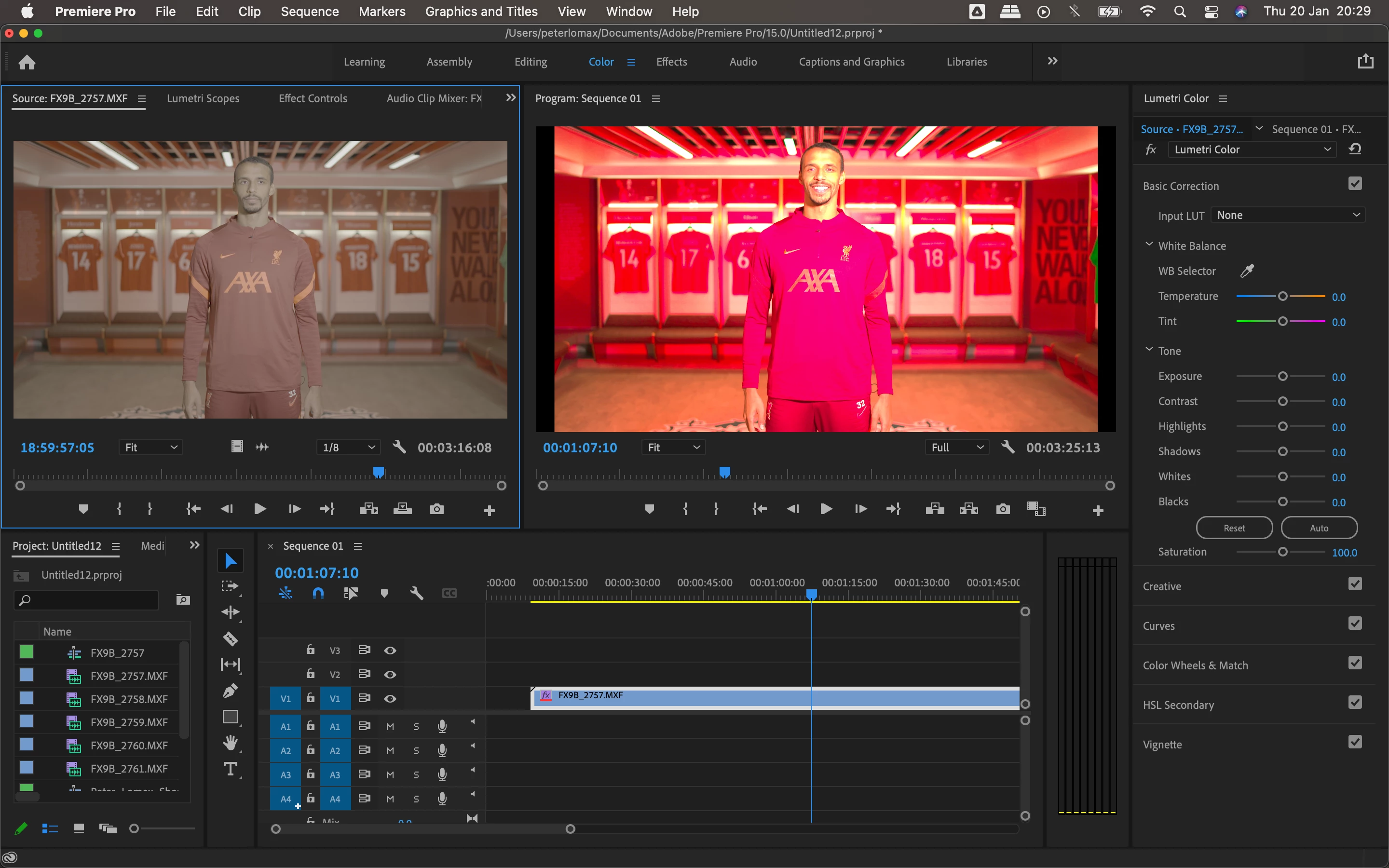The width and height of the screenshot is (1389, 868).
Task: Open the Sequence menu
Action: tap(309, 12)
